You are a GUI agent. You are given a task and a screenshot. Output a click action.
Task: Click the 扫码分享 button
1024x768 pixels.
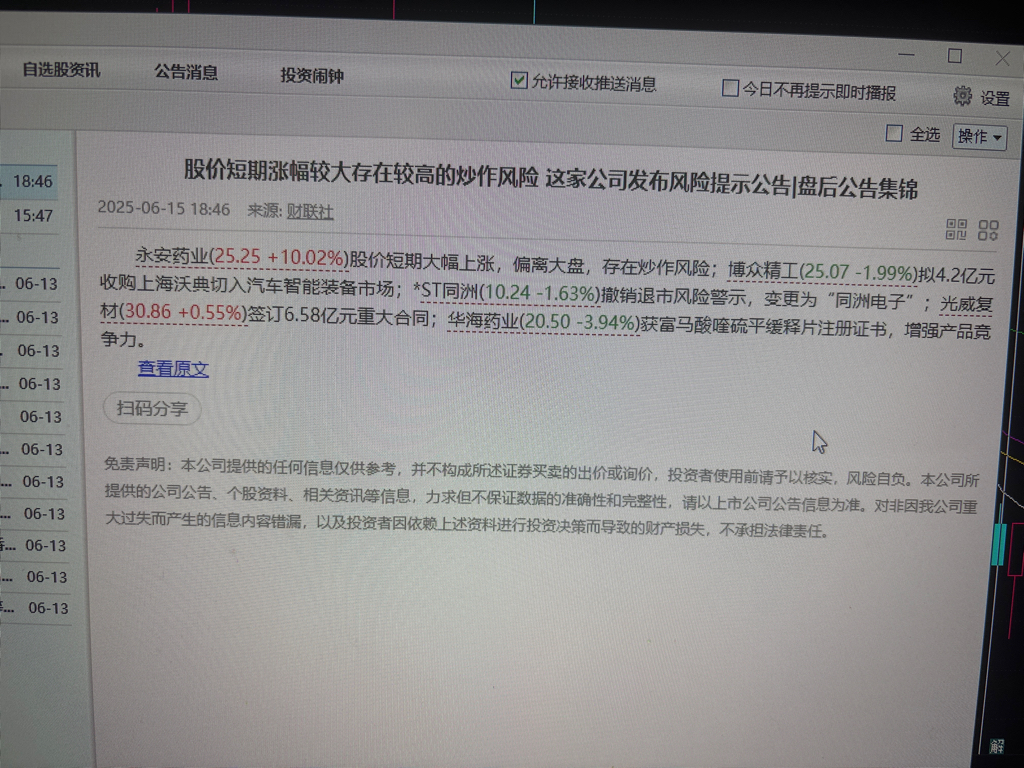[x=152, y=409]
